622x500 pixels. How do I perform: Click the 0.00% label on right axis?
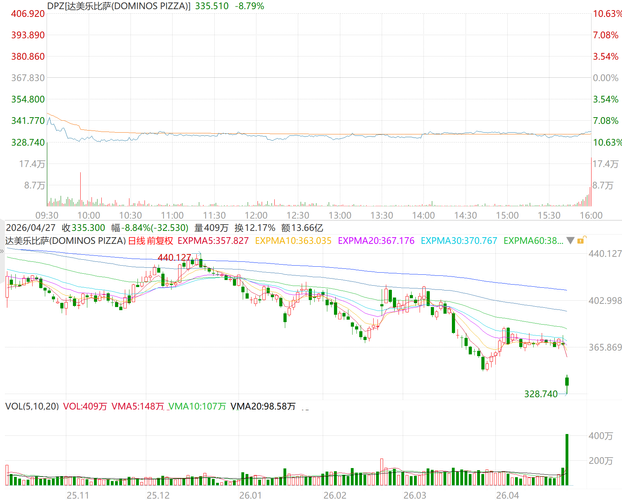coord(606,78)
